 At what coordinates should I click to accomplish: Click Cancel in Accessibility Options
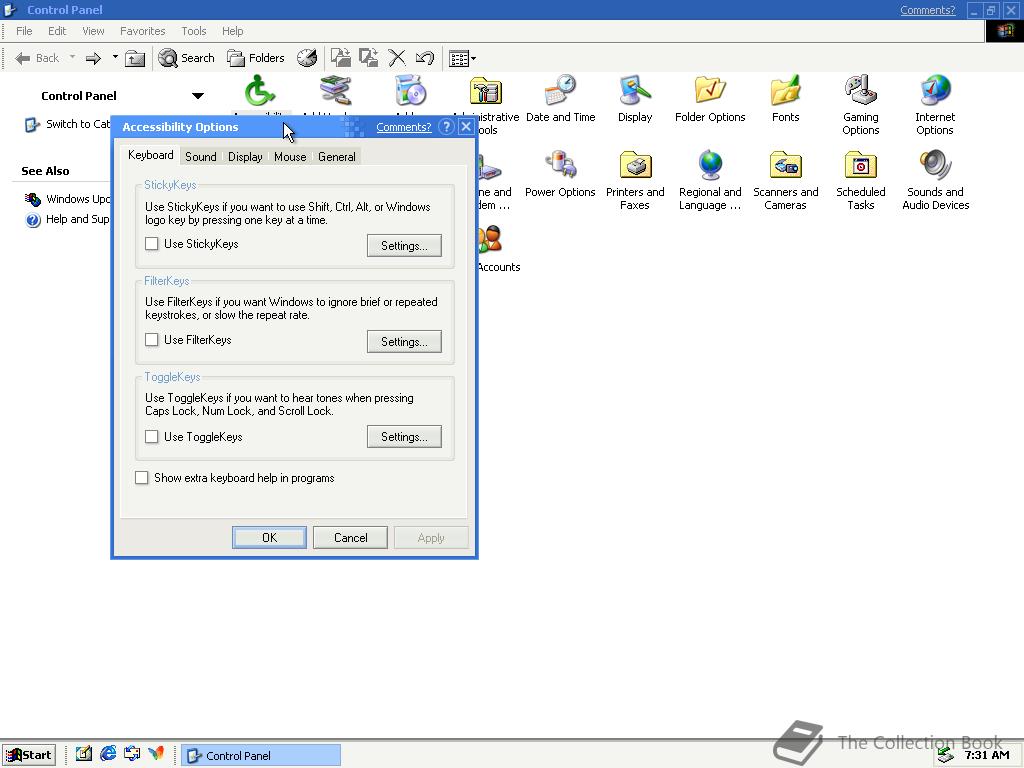(x=351, y=537)
